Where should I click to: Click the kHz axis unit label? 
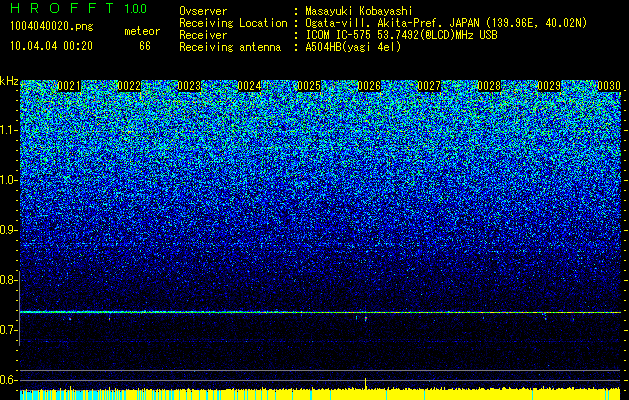click(9, 81)
